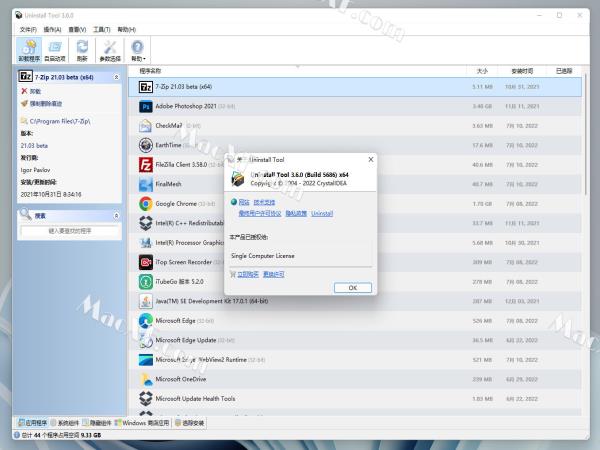Viewport: 600px width, 450px height.
Task: Select Microsoft Update Health Tools icon
Action: (146, 399)
